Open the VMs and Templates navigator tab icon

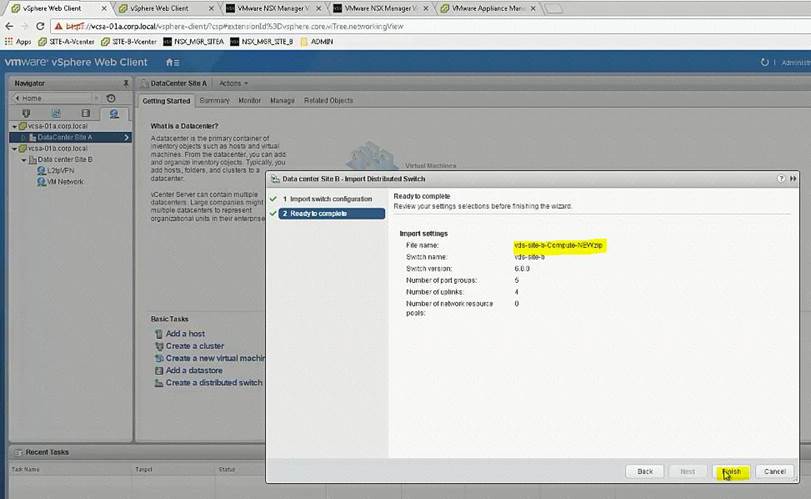pos(55,113)
